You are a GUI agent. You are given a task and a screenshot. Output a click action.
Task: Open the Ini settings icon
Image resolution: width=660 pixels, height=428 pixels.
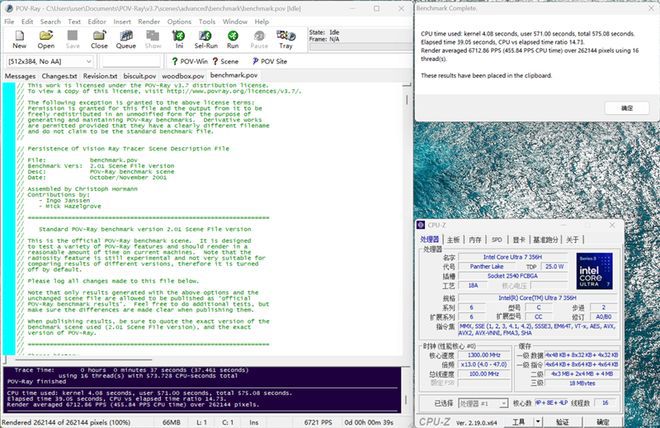tap(179, 40)
